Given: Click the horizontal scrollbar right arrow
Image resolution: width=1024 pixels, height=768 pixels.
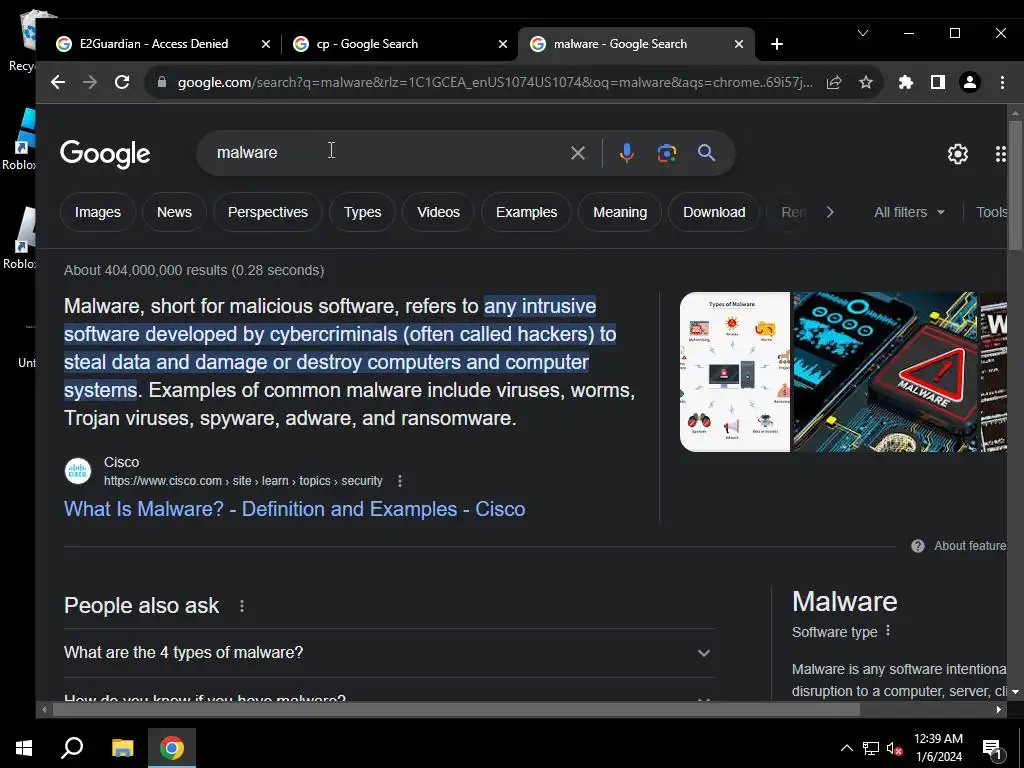Looking at the screenshot, I should tap(999, 709).
